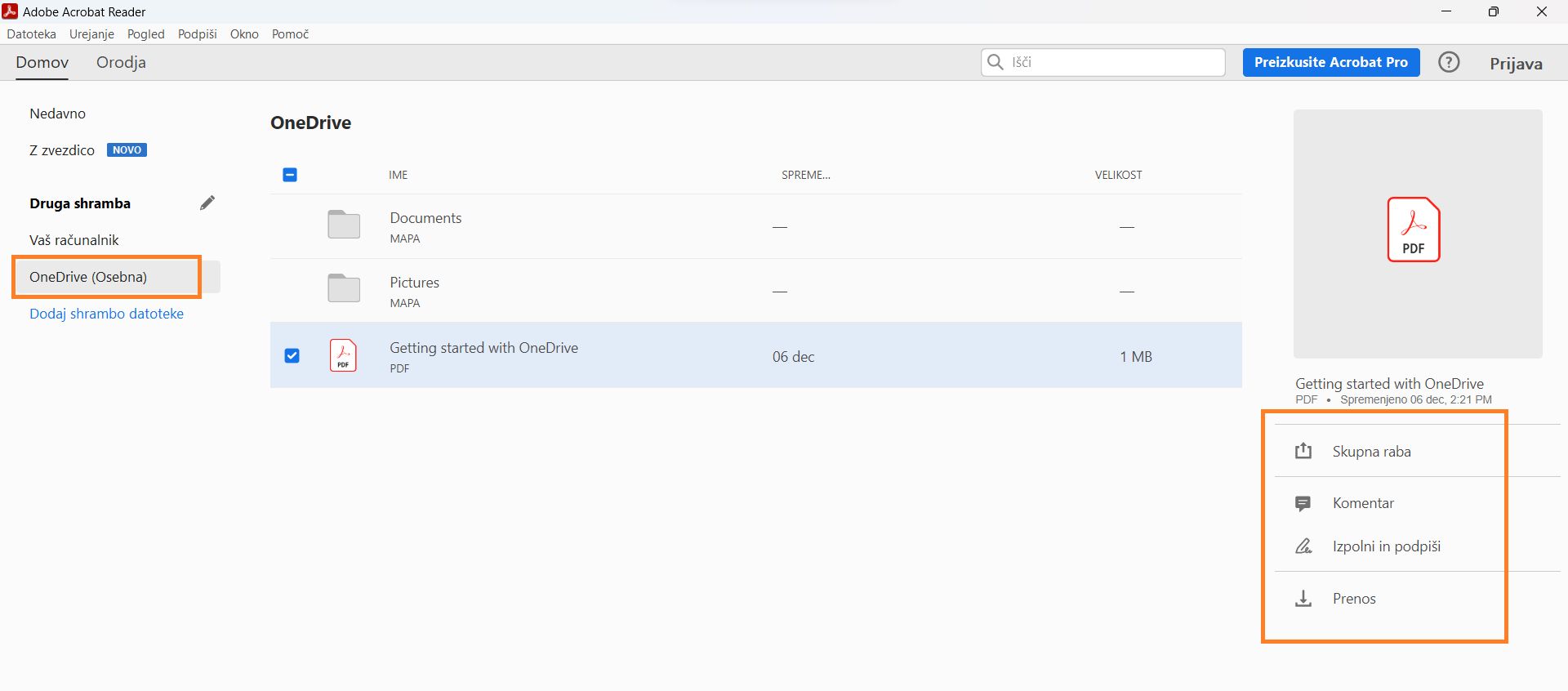Focus the Išči search field
Image resolution: width=1568 pixels, height=691 pixels.
click(x=1103, y=62)
